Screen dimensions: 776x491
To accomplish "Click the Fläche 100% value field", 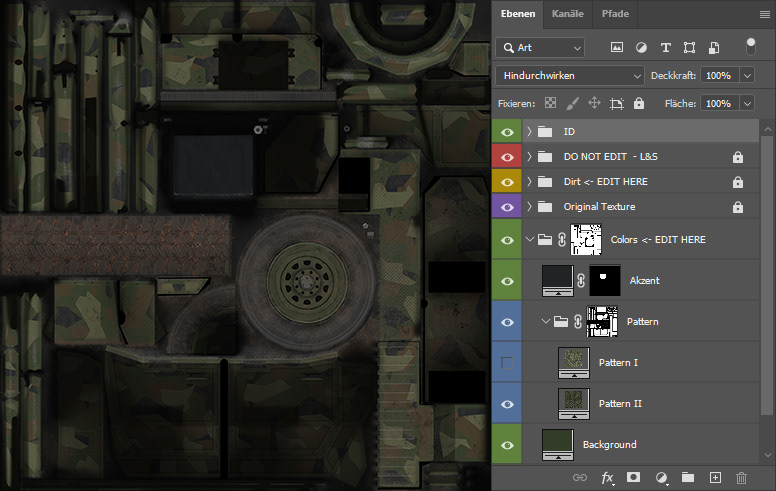I will [x=720, y=103].
